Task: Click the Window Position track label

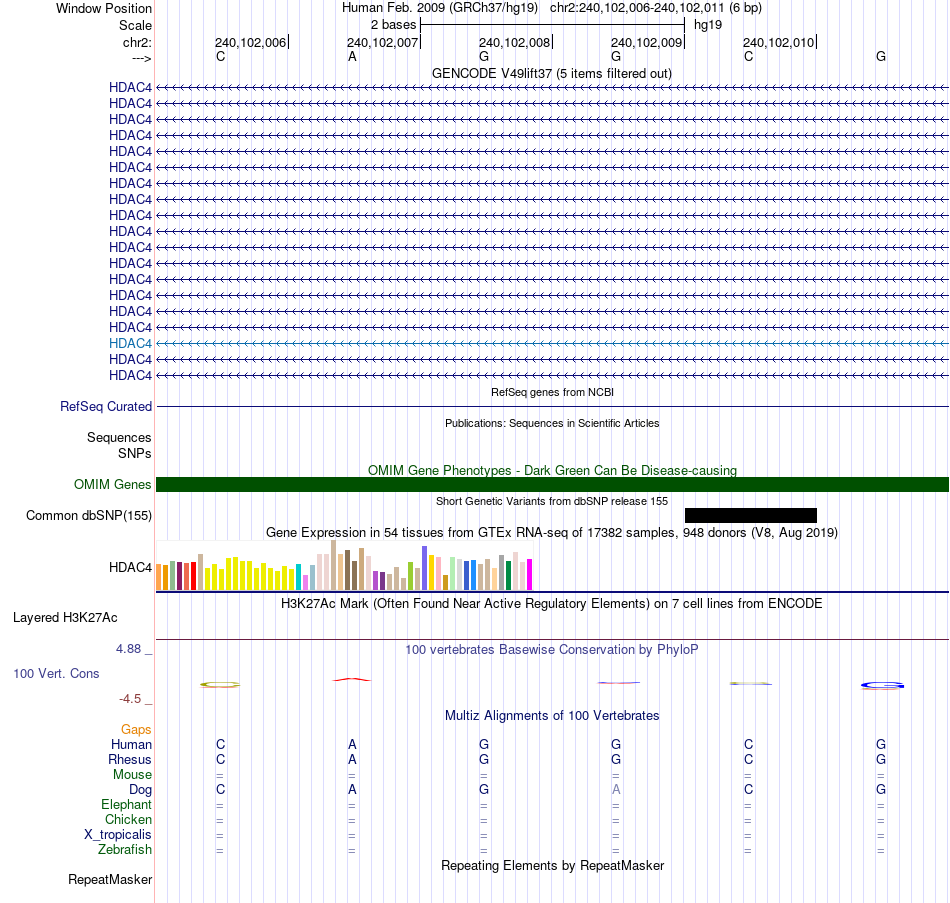Action: pyautogui.click(x=104, y=8)
